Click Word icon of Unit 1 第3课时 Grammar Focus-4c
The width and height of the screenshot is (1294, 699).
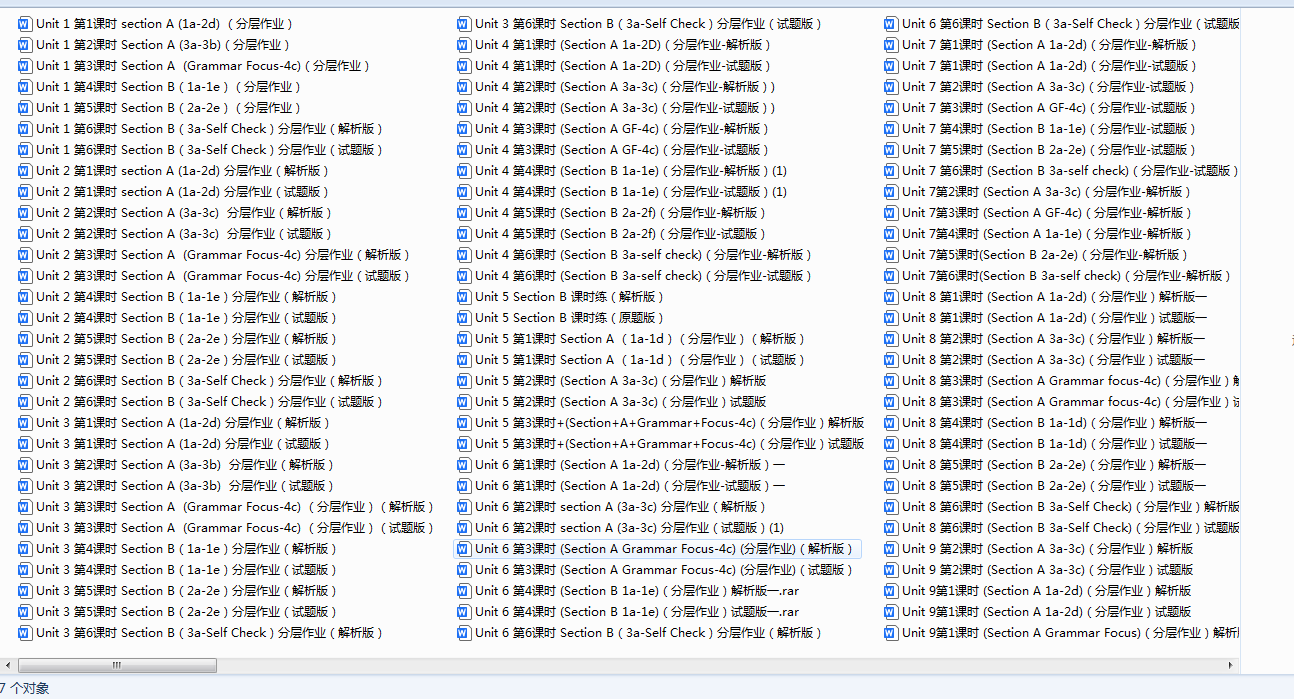[25, 65]
